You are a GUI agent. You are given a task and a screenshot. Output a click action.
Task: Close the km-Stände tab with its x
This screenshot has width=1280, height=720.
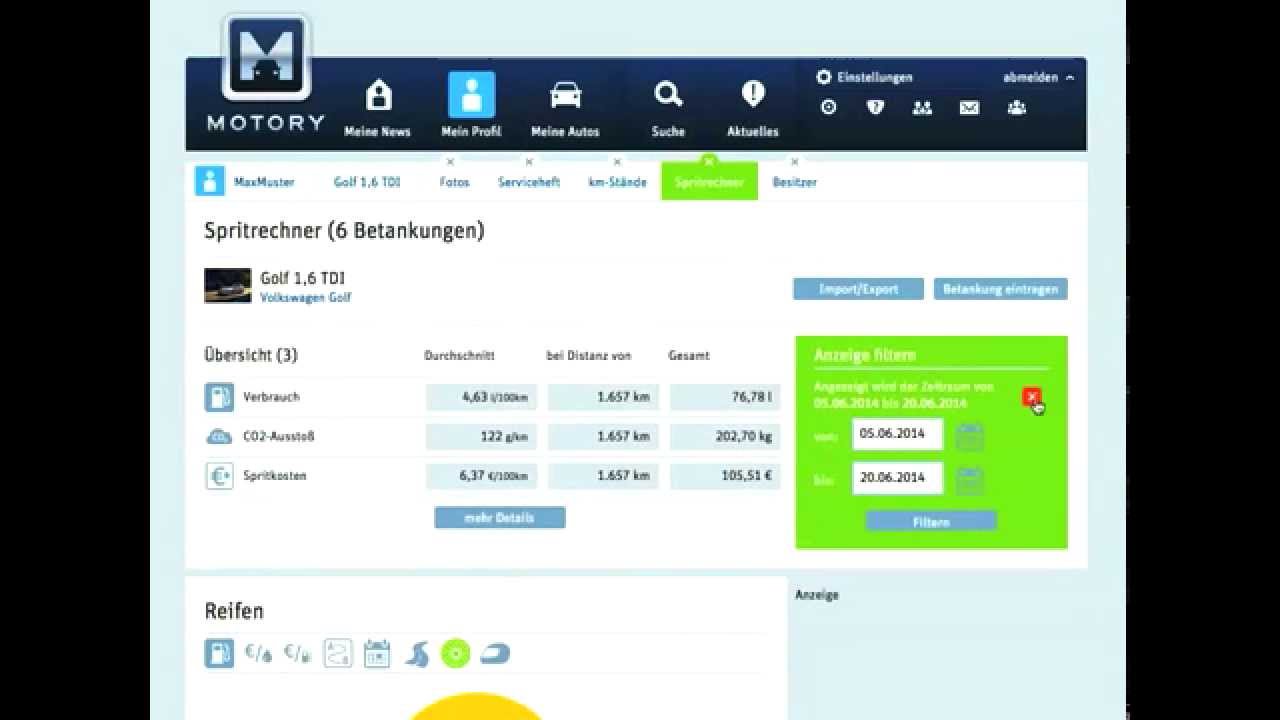617,161
